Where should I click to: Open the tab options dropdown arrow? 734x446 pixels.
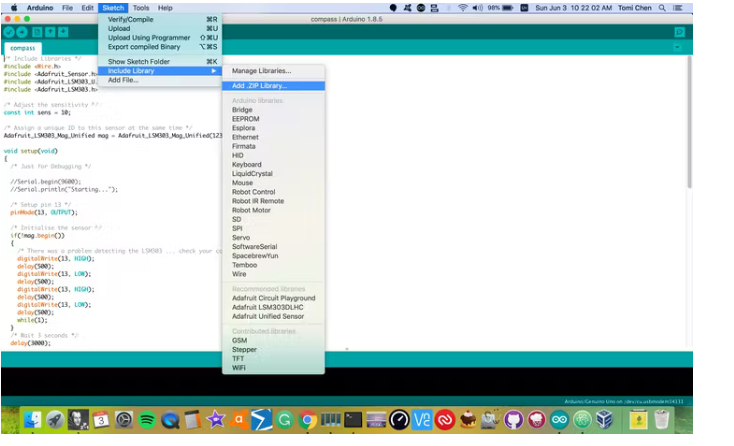677,47
